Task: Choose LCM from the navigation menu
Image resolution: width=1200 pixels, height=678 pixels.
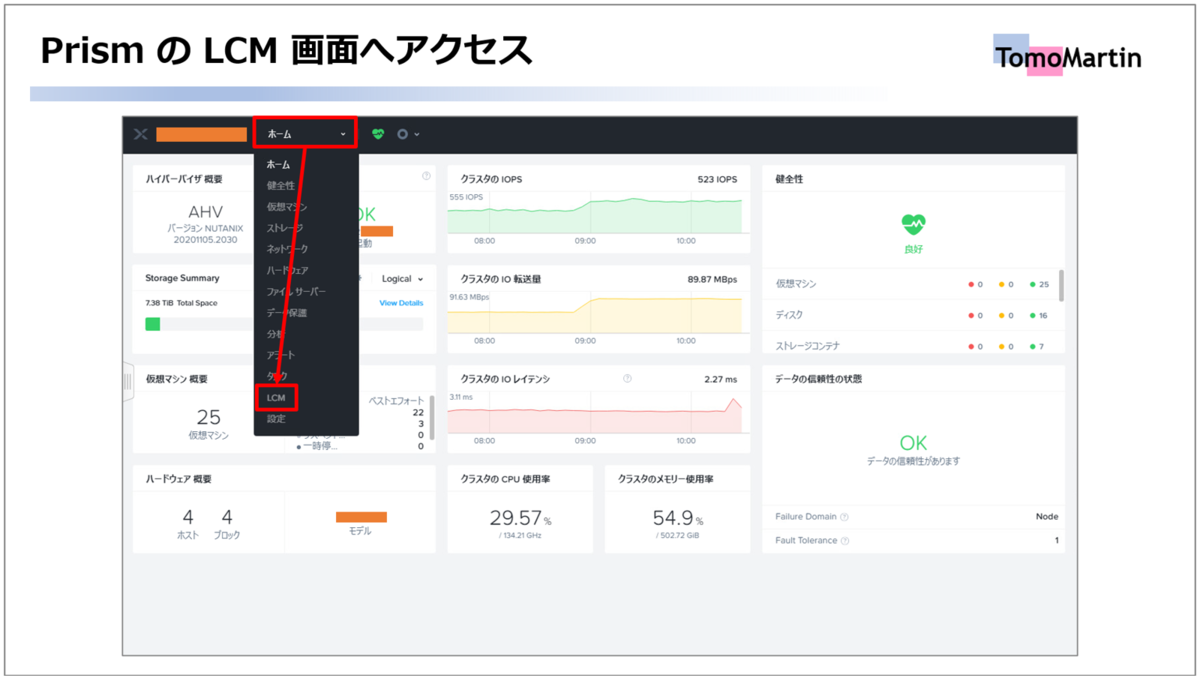Action: click(276, 398)
